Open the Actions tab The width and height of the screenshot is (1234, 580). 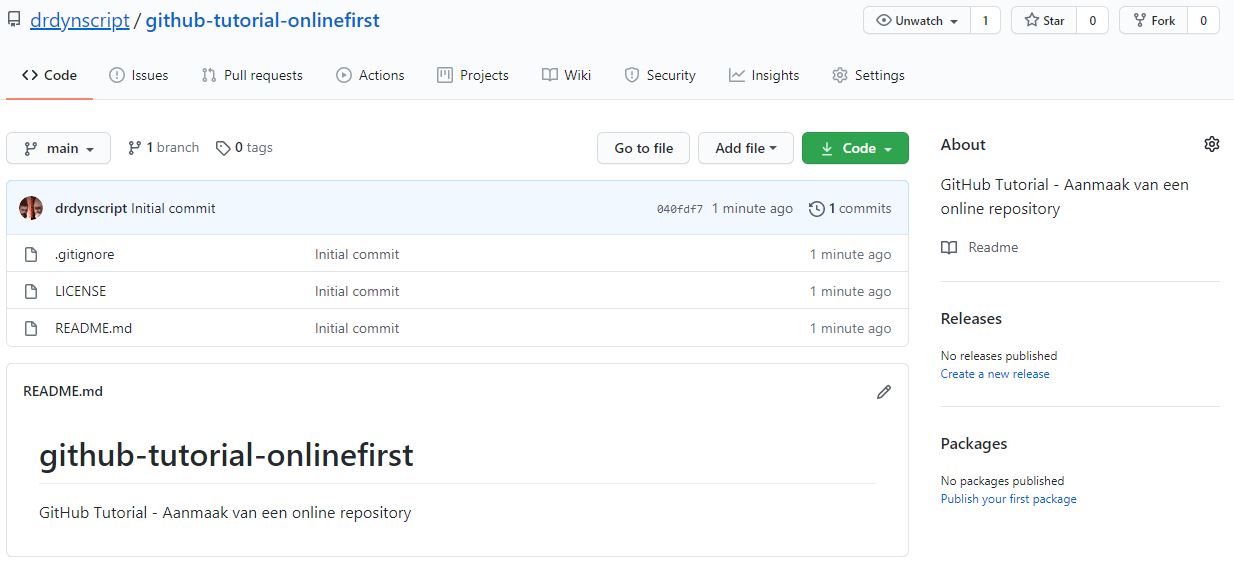[370, 75]
